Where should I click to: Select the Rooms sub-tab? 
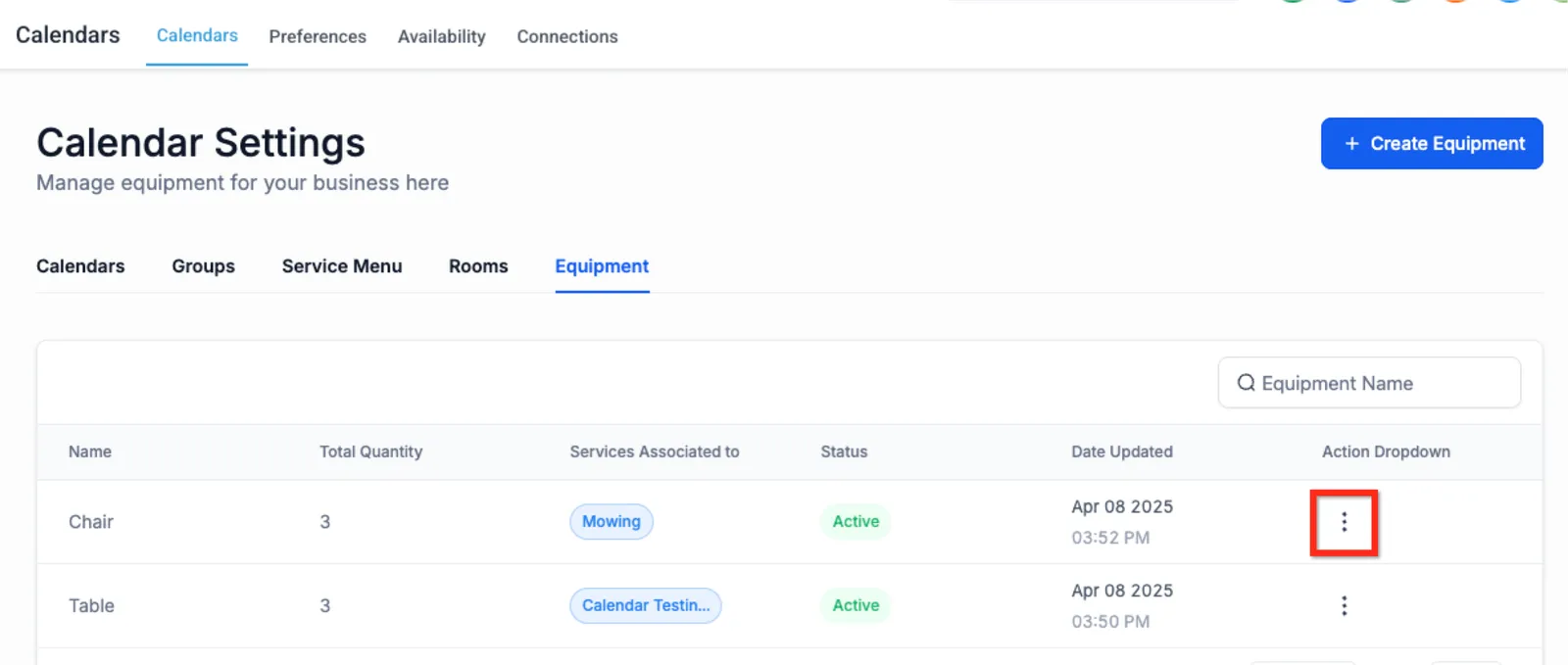(478, 266)
